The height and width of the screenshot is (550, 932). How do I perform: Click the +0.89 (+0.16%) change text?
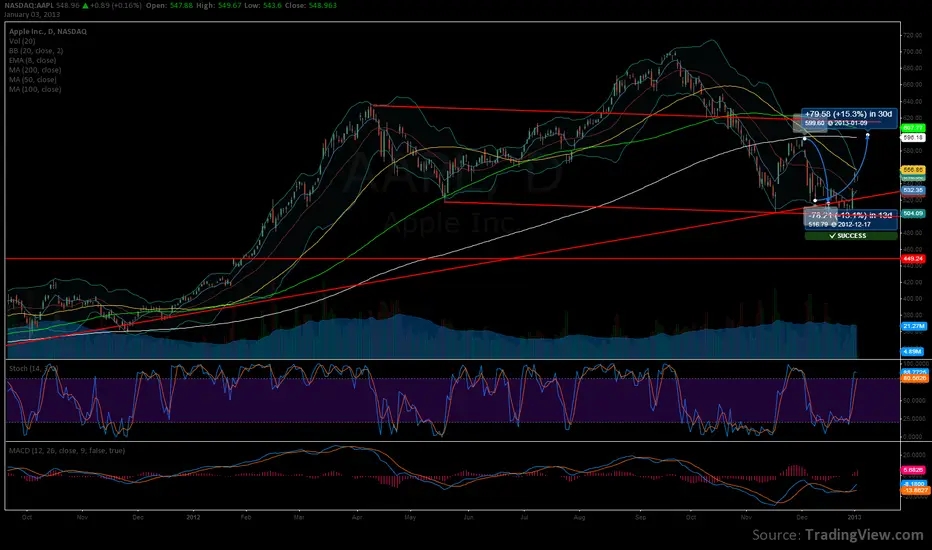116,5
